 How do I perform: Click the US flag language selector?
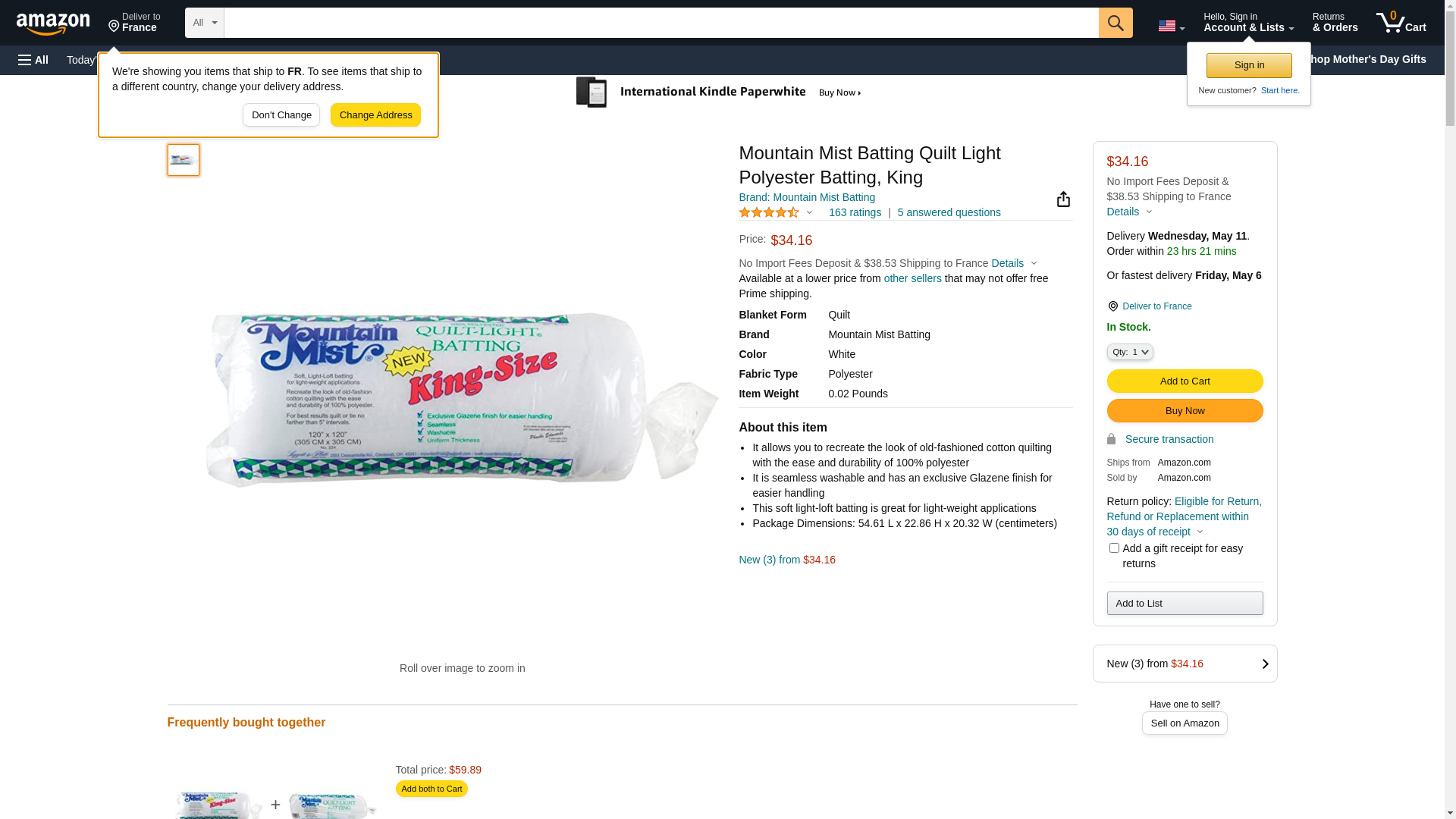[1171, 26]
